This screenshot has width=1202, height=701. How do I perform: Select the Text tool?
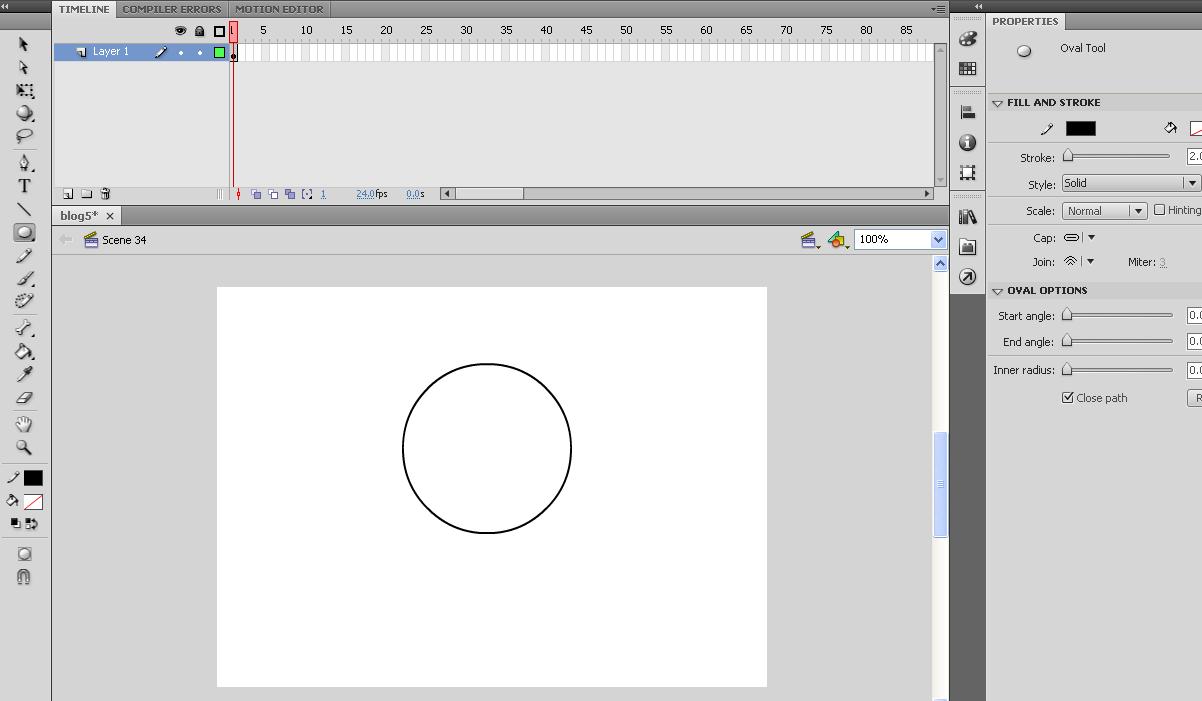[24, 186]
